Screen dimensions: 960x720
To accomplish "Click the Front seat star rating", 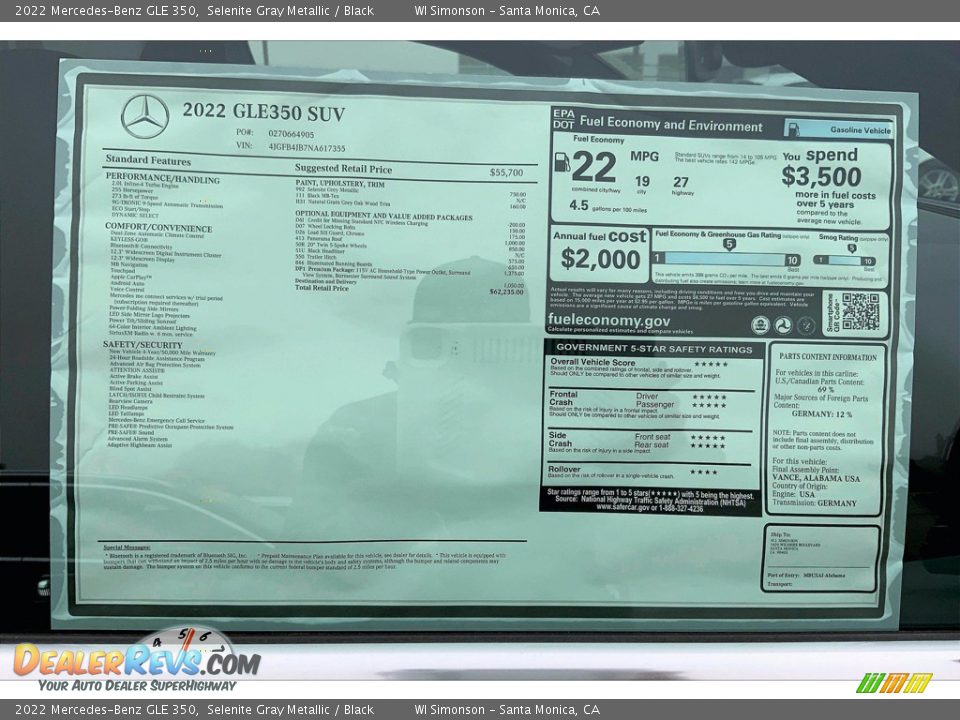I will (708, 438).
